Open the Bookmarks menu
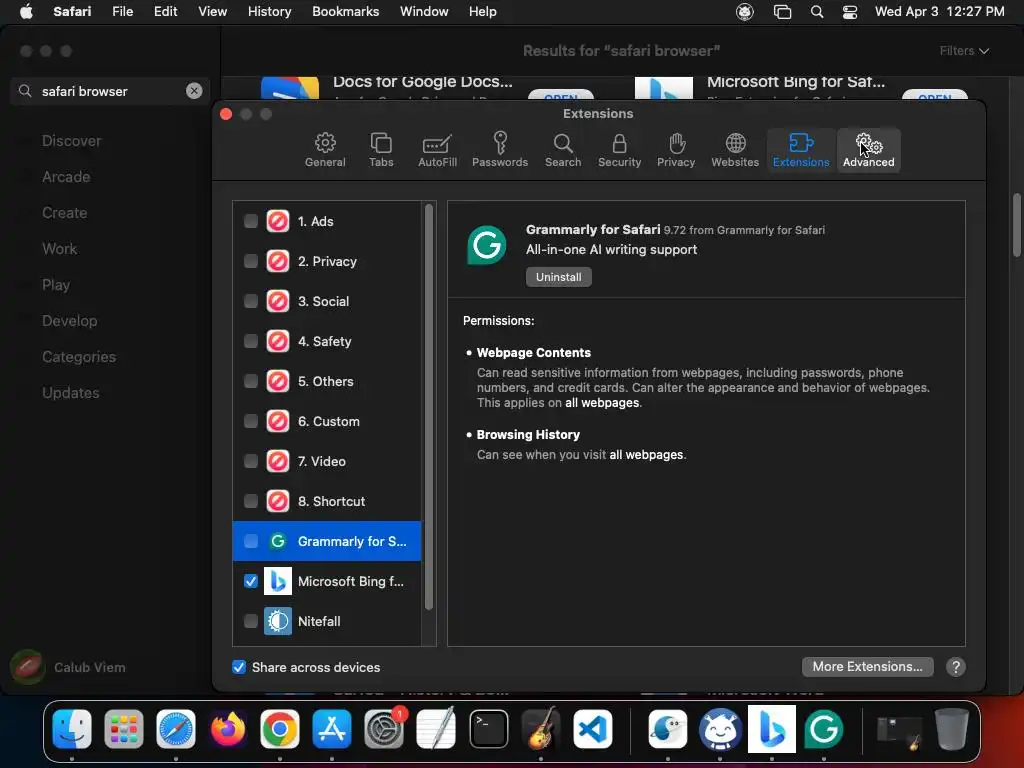Image resolution: width=1024 pixels, height=768 pixels. (x=345, y=12)
